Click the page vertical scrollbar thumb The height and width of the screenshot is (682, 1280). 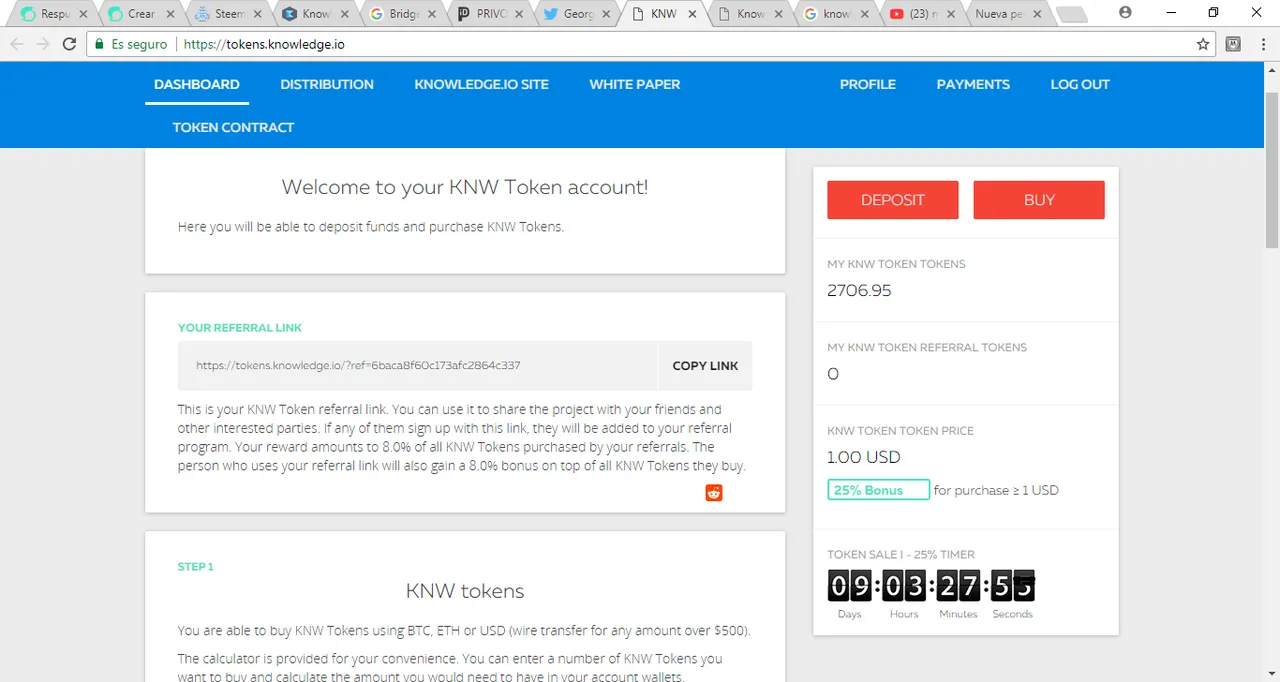pos(1272,168)
